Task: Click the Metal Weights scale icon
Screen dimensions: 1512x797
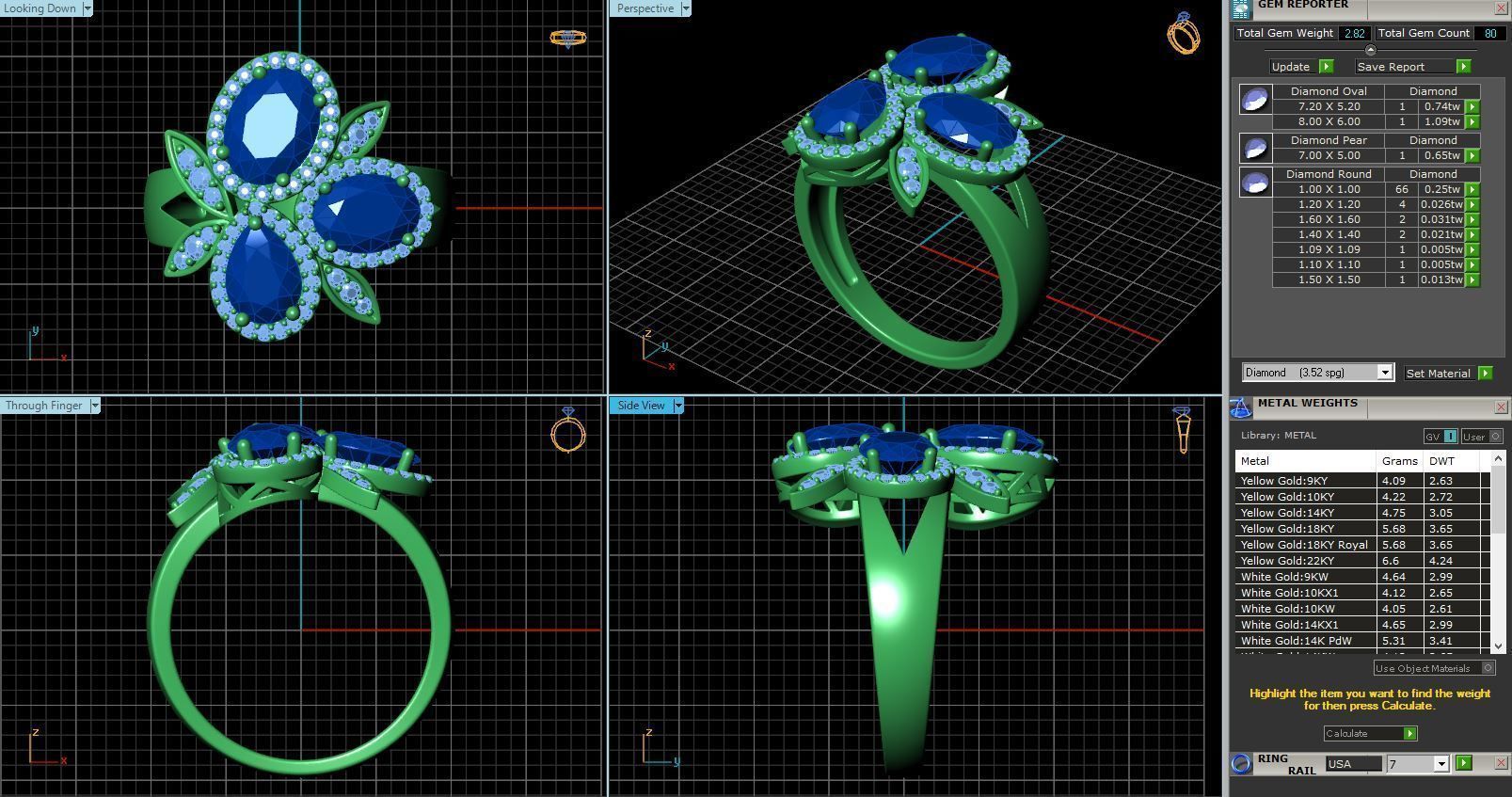Action: [x=1241, y=407]
